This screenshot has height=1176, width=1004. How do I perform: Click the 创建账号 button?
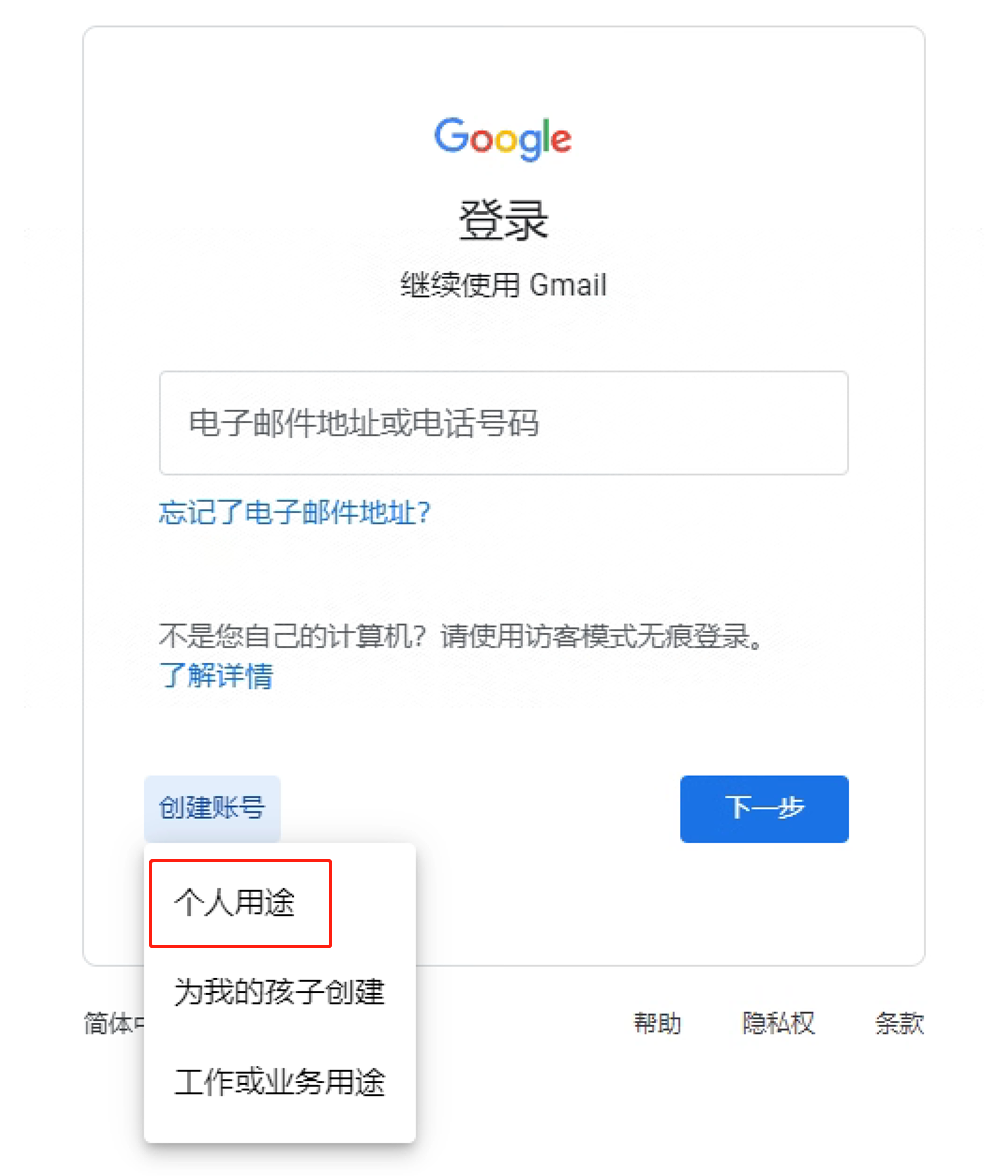(212, 808)
